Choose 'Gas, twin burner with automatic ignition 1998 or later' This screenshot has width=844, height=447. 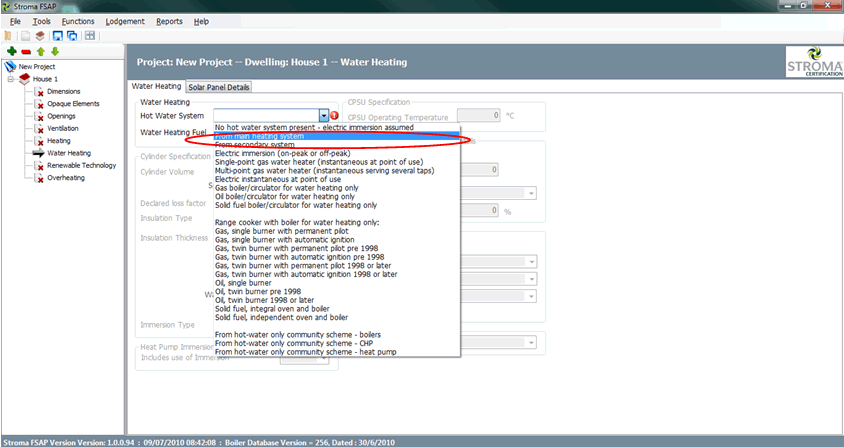click(337, 274)
